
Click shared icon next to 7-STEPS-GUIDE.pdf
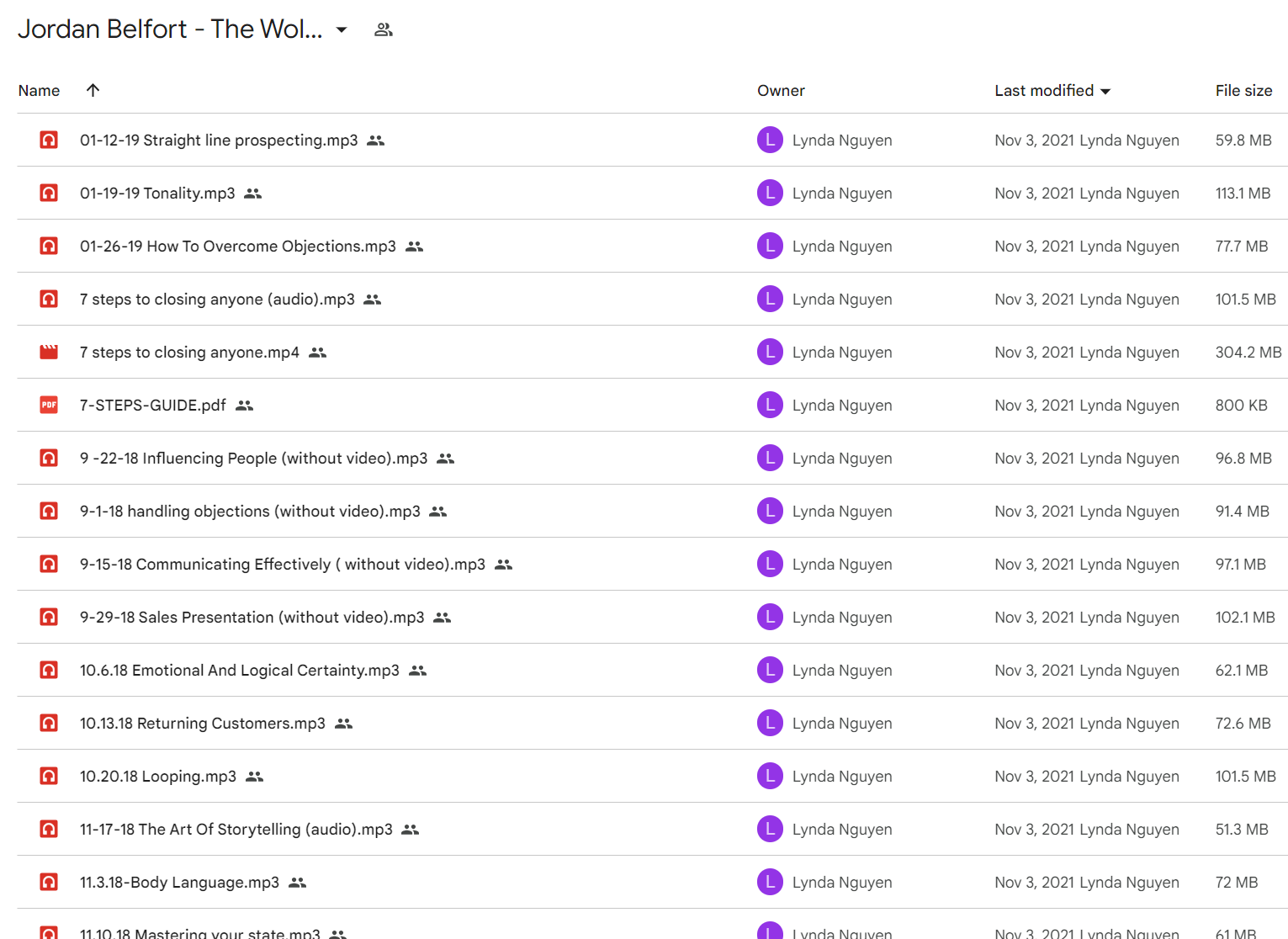click(244, 406)
